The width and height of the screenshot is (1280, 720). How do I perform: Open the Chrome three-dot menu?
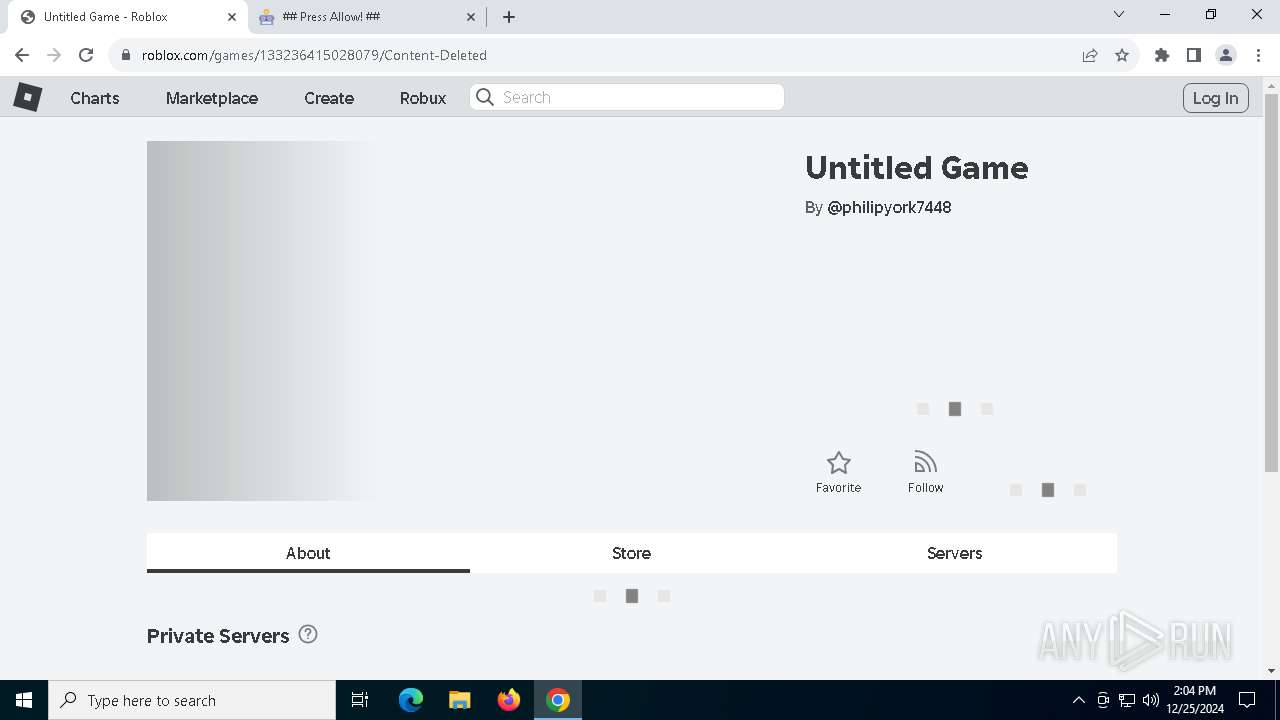click(1258, 55)
